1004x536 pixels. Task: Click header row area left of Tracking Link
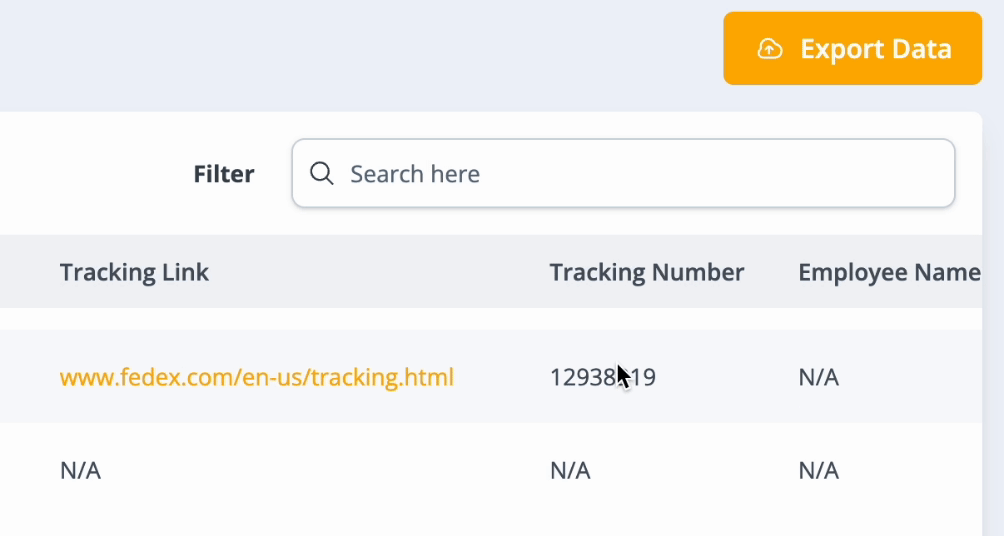click(x=28, y=272)
